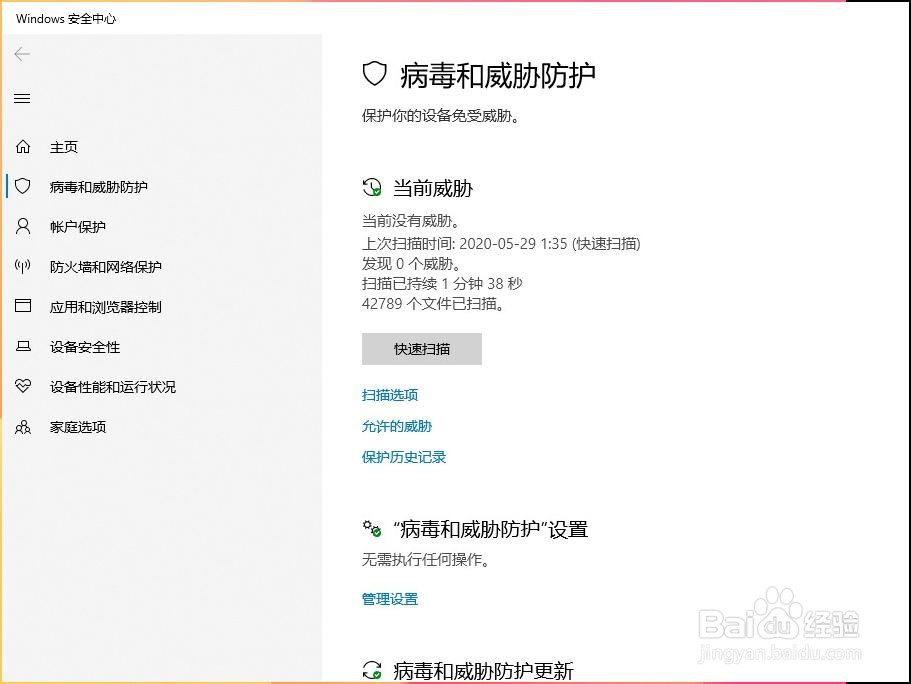Click the family options people icon
Viewport: 911px width, 684px height.
point(23,427)
